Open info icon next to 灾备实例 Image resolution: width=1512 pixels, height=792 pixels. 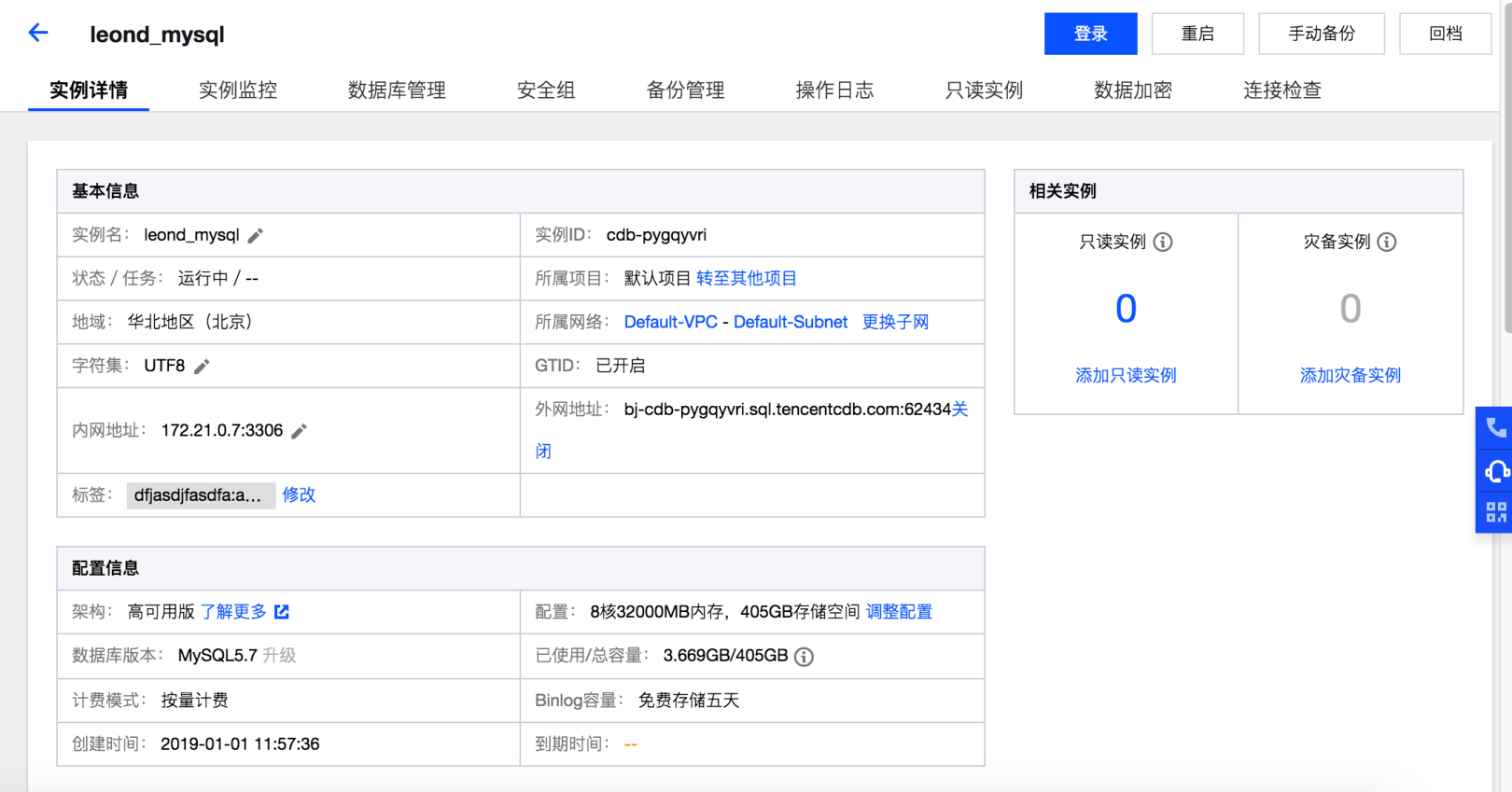point(1387,242)
